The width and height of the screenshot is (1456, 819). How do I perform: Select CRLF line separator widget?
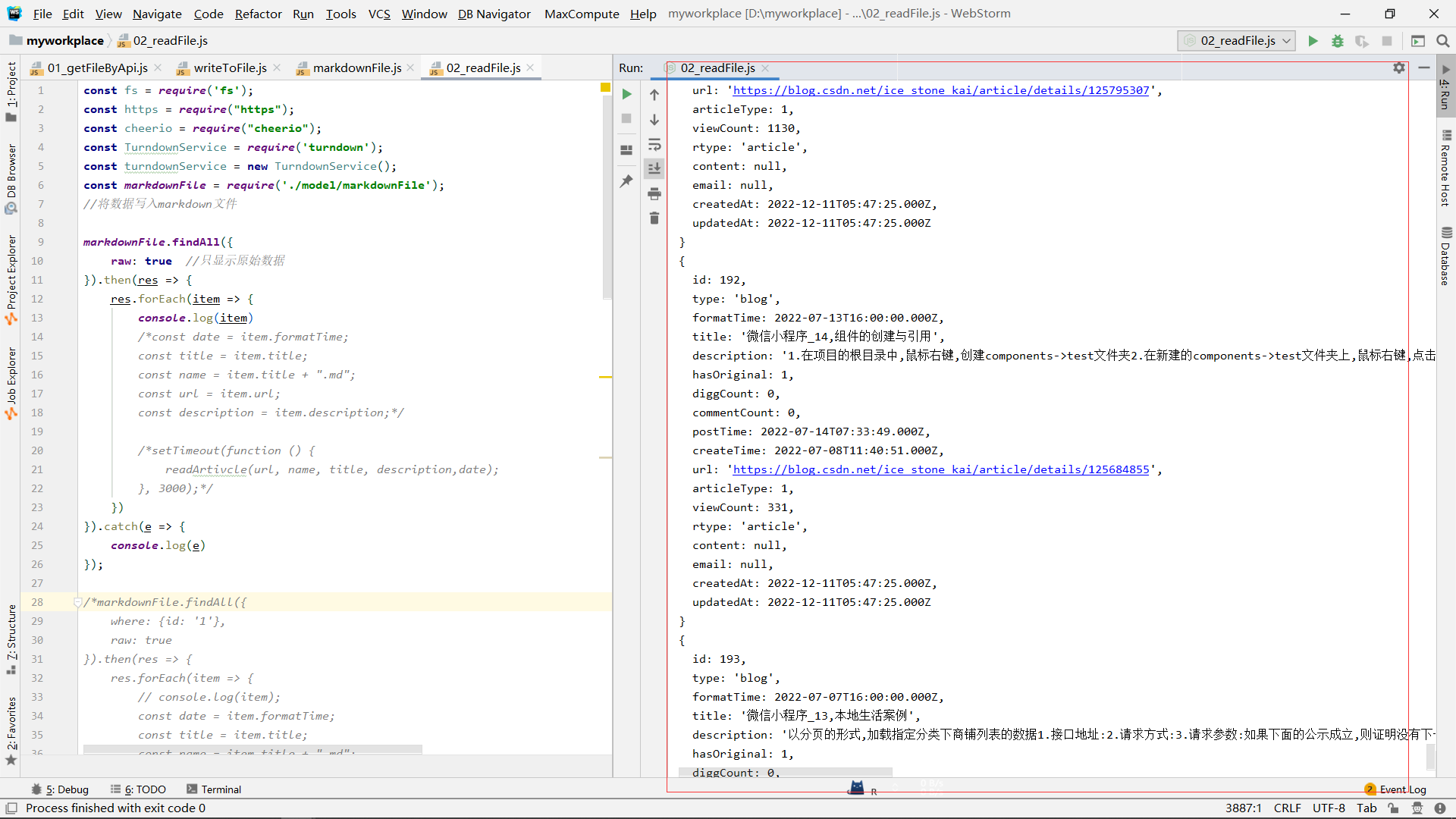pyautogui.click(x=1288, y=808)
